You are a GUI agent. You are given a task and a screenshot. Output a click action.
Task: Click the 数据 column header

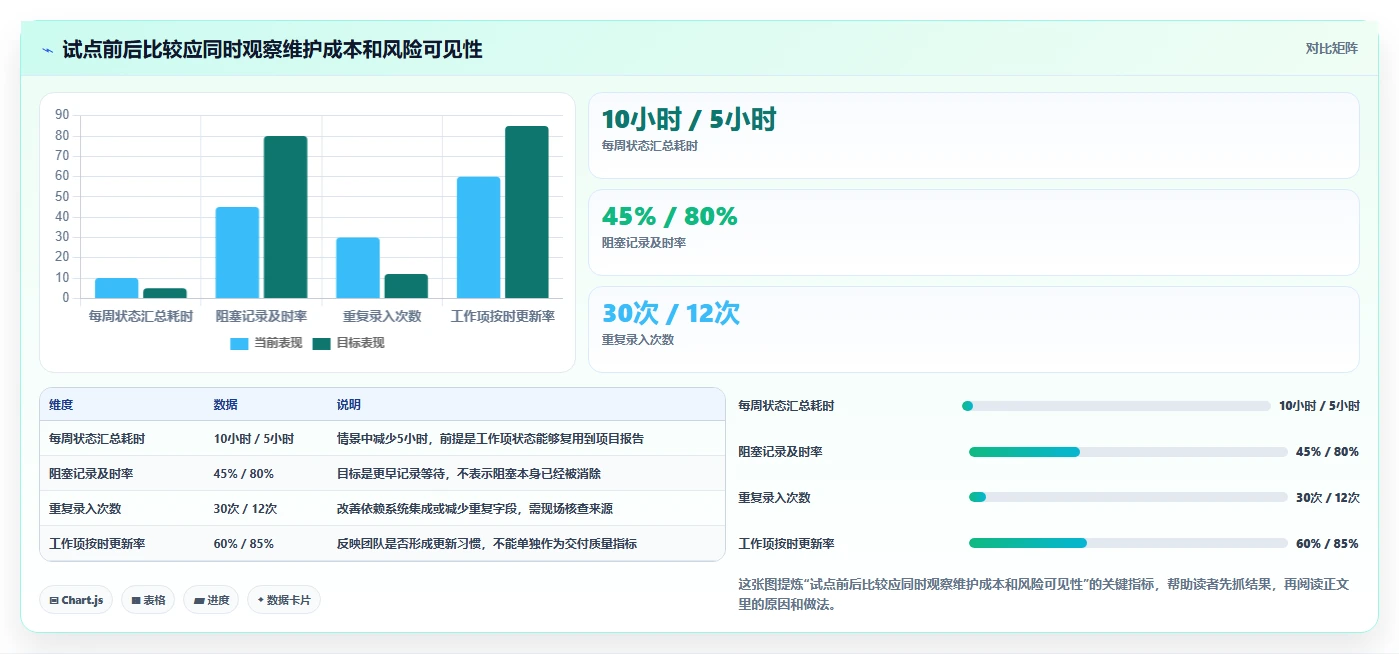coord(225,405)
